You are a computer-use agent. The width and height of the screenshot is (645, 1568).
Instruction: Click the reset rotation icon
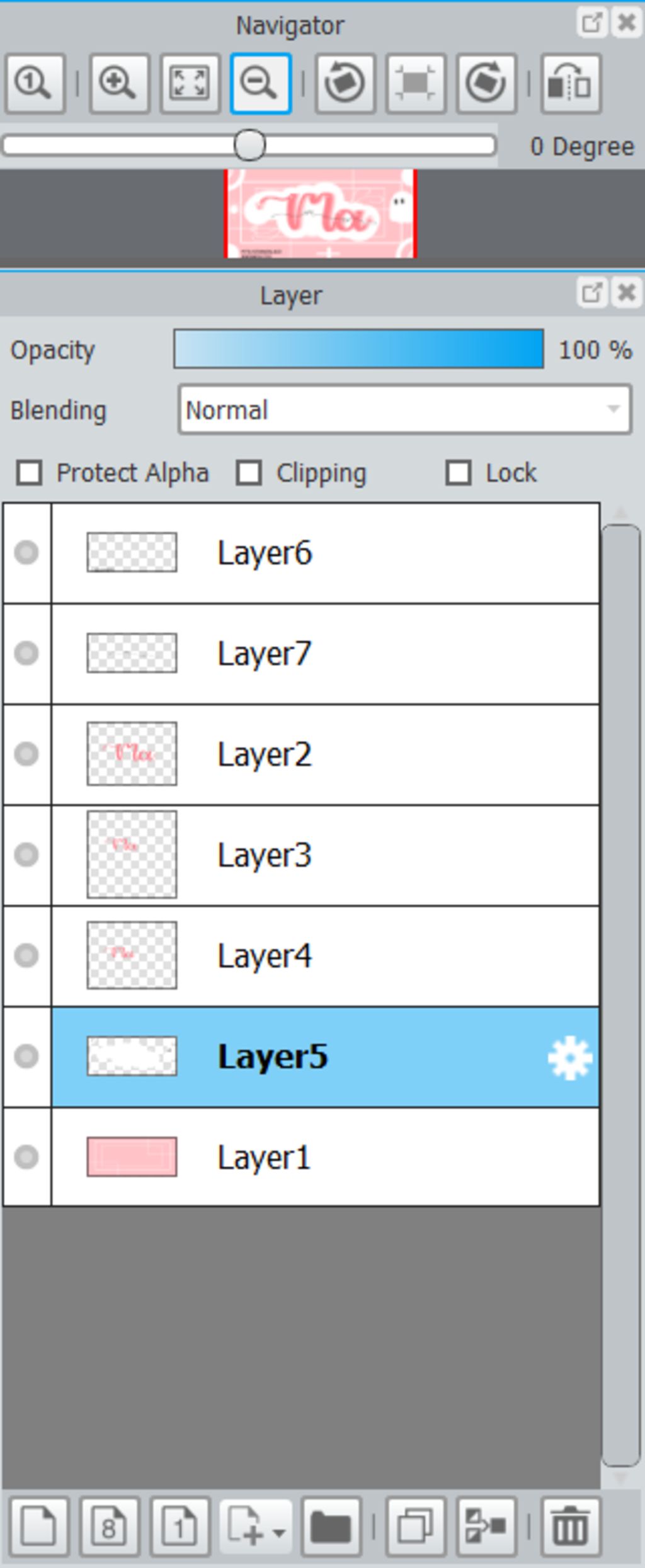click(416, 83)
